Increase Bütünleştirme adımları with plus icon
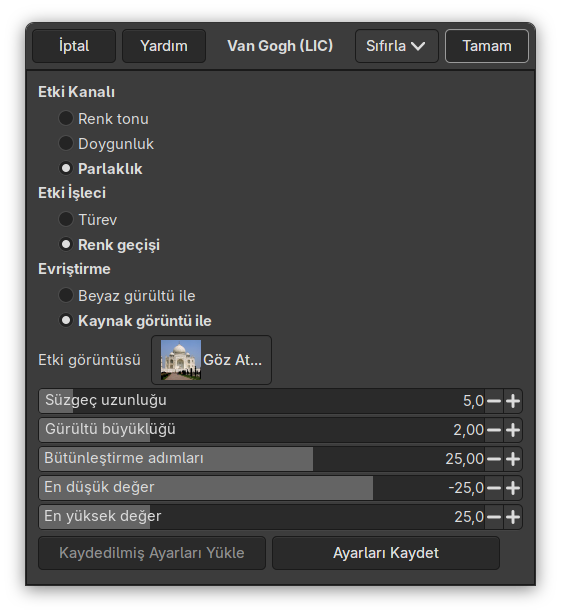561x614 pixels. click(x=512, y=459)
